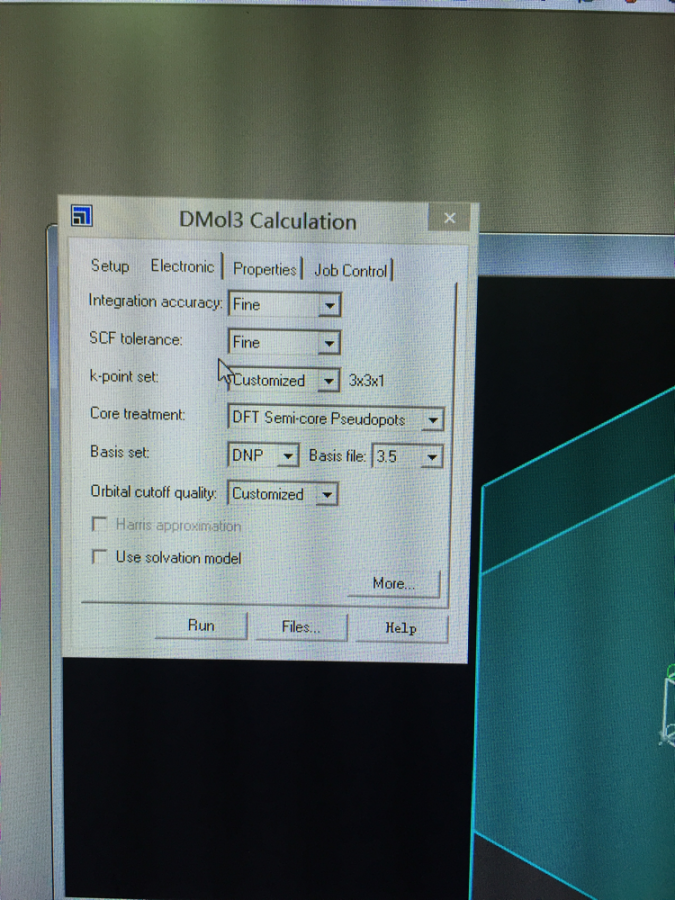Click the Orbital cutoff quality label
Viewport: 675px width, 900px height.
(153, 492)
